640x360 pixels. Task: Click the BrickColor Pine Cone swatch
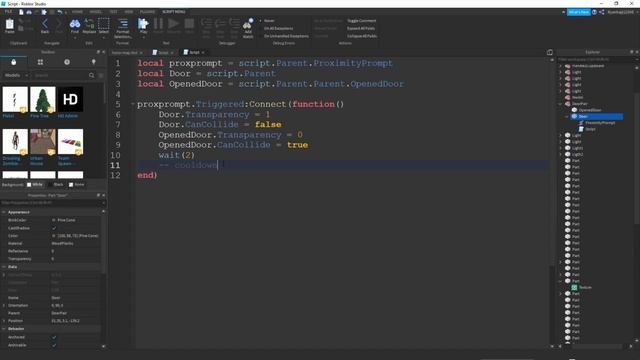pos(53,220)
